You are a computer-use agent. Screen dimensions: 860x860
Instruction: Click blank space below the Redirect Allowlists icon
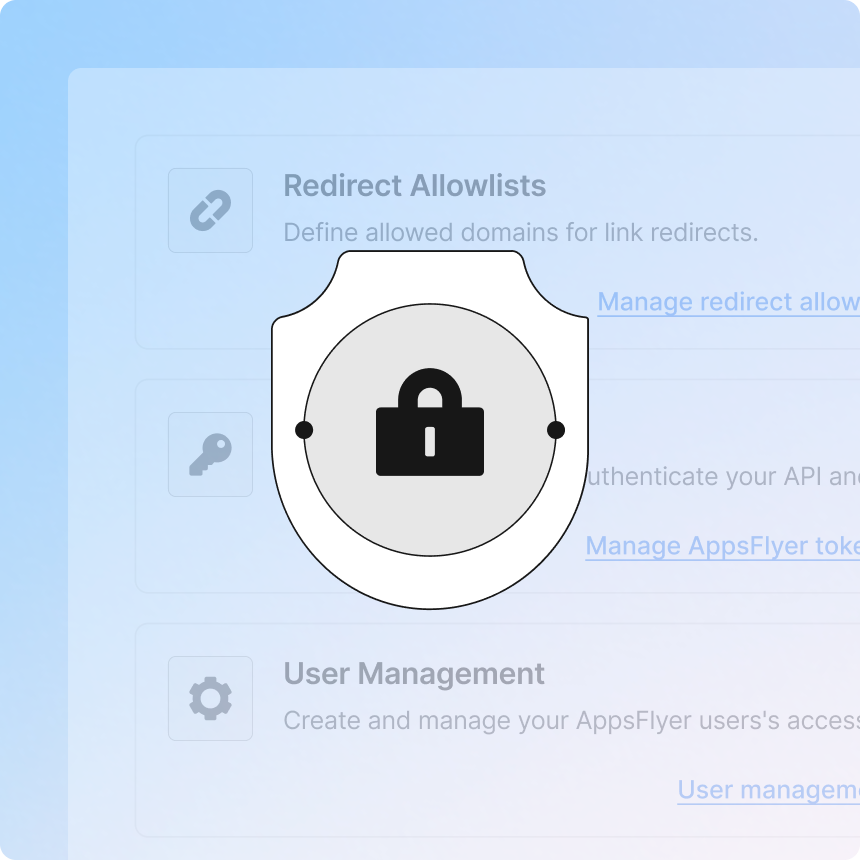click(210, 300)
